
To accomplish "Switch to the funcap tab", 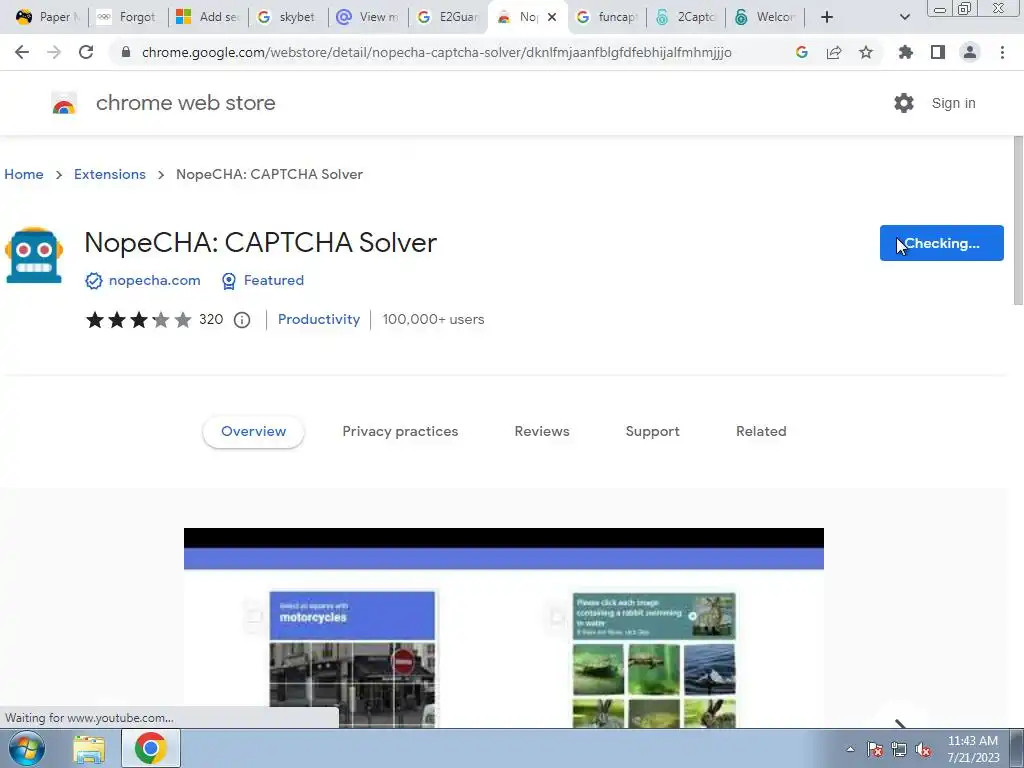I will point(607,17).
